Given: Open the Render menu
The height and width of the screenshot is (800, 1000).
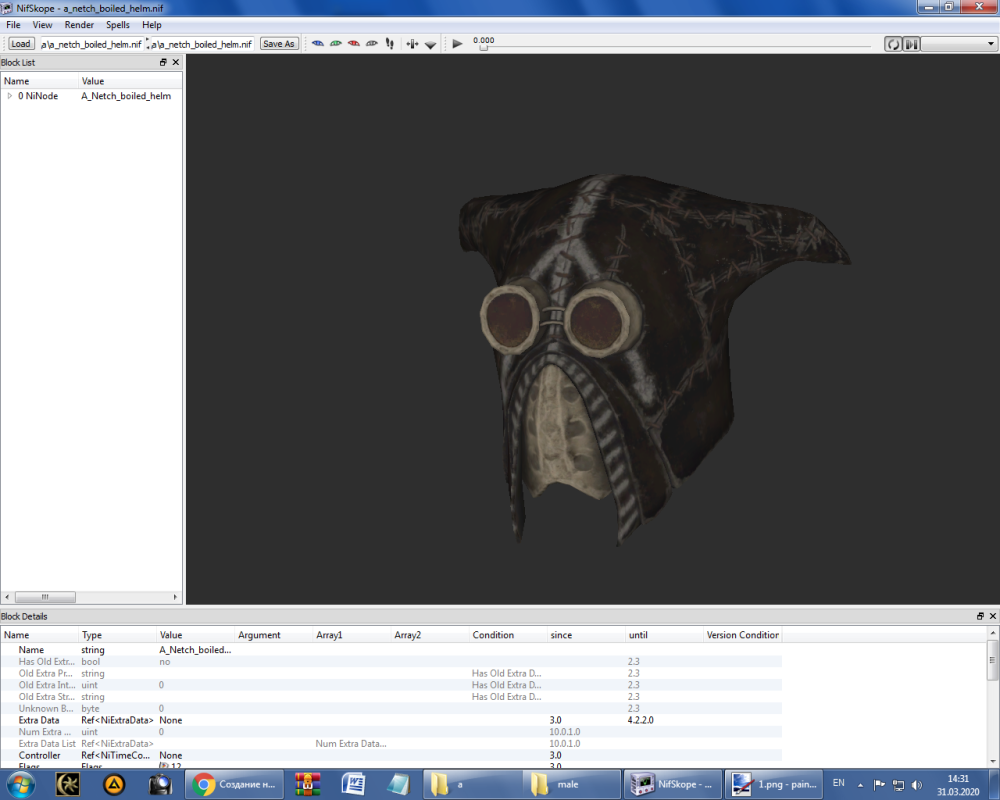Looking at the screenshot, I should (79, 24).
